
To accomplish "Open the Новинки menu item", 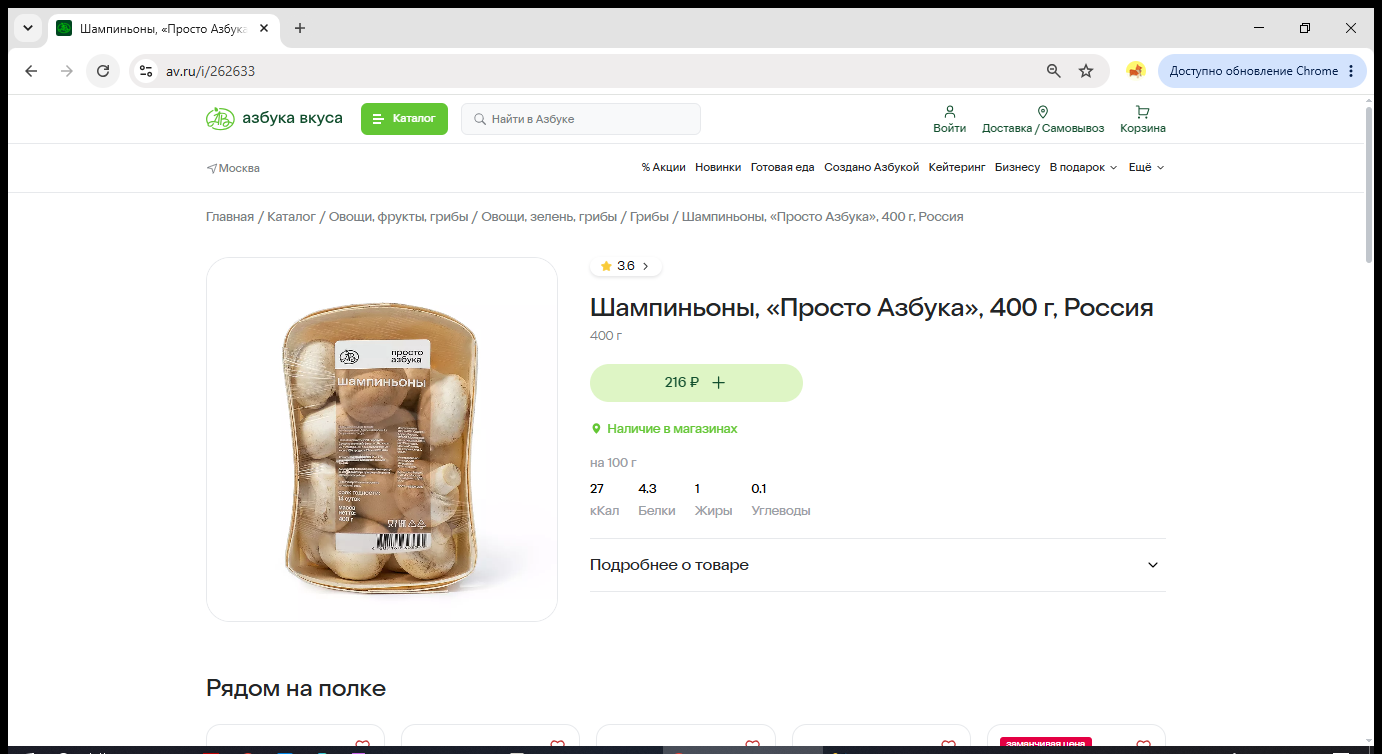I will (x=718, y=168).
